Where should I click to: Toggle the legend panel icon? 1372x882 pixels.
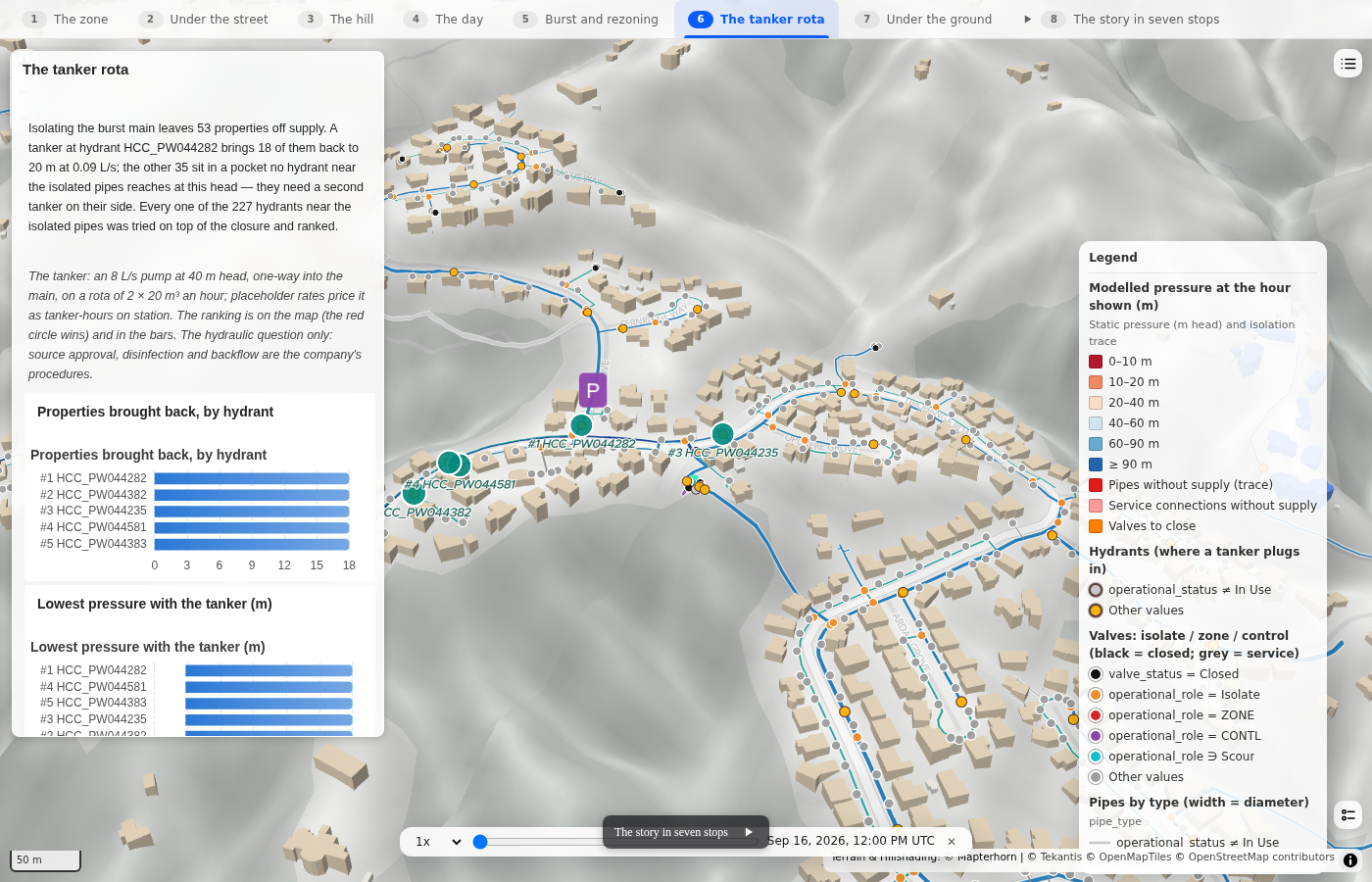click(1348, 814)
